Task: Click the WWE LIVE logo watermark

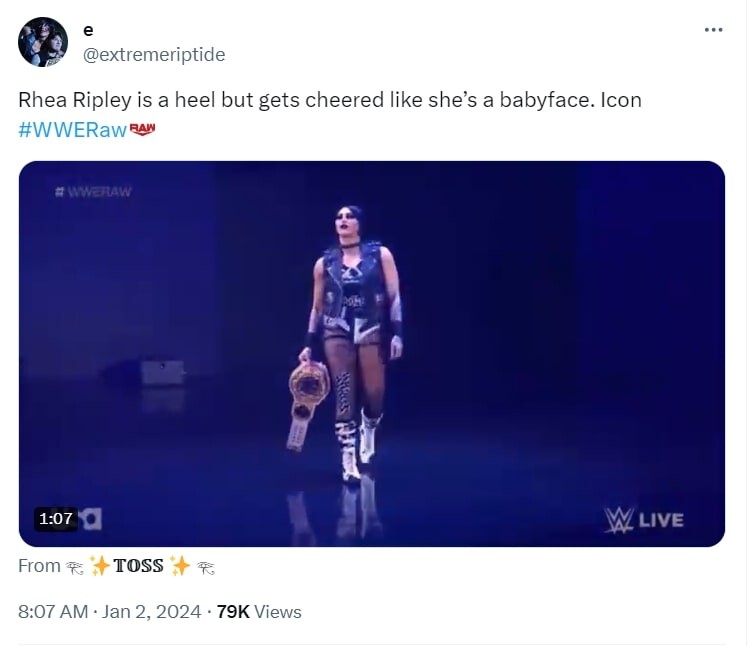Action: coord(644,519)
